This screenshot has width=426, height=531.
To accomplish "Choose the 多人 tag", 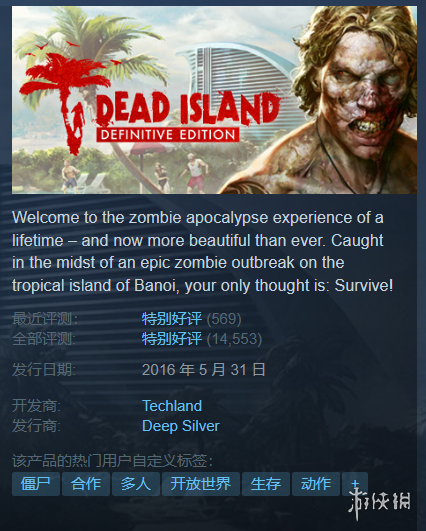I will click(136, 484).
